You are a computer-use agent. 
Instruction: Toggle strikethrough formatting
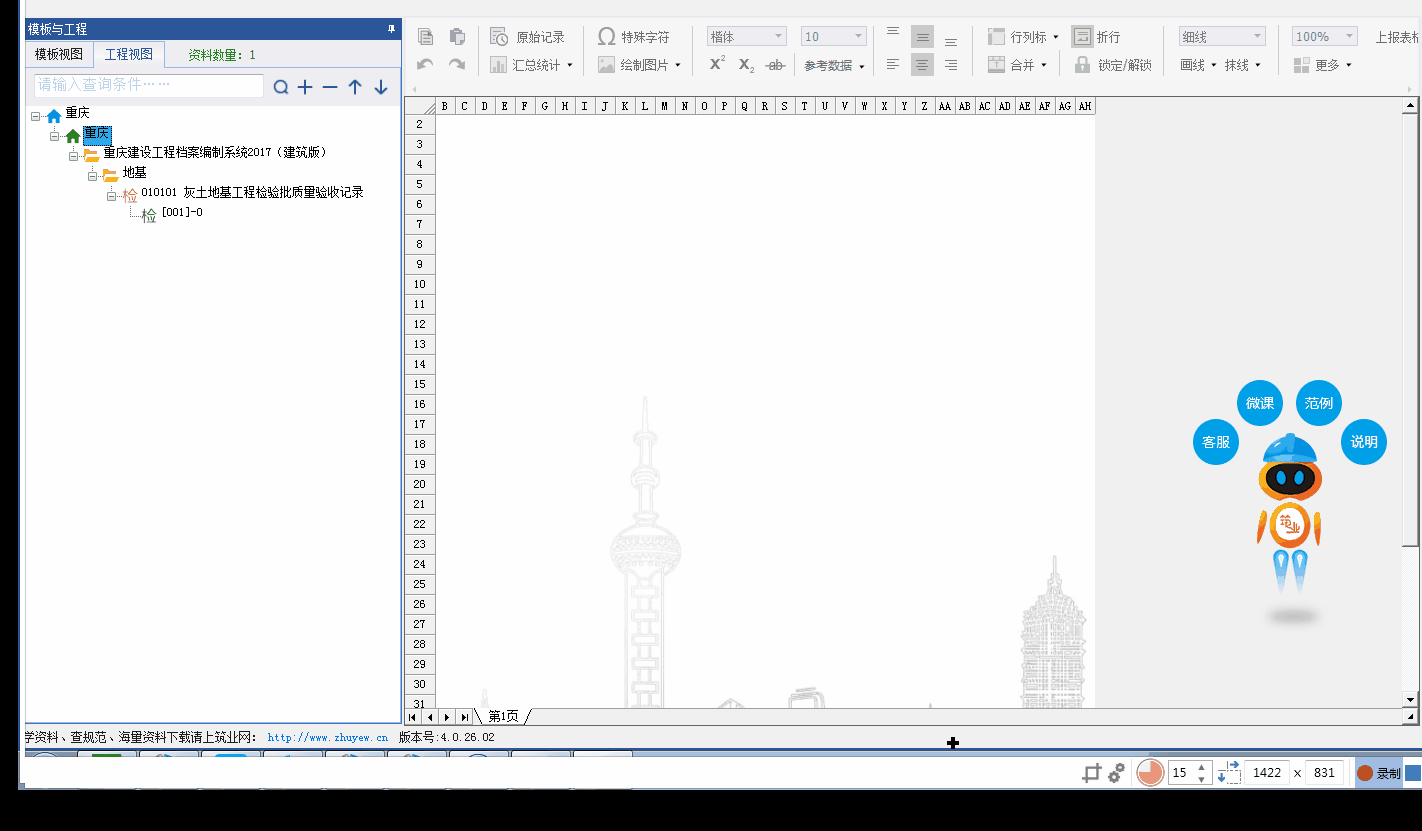pos(774,65)
